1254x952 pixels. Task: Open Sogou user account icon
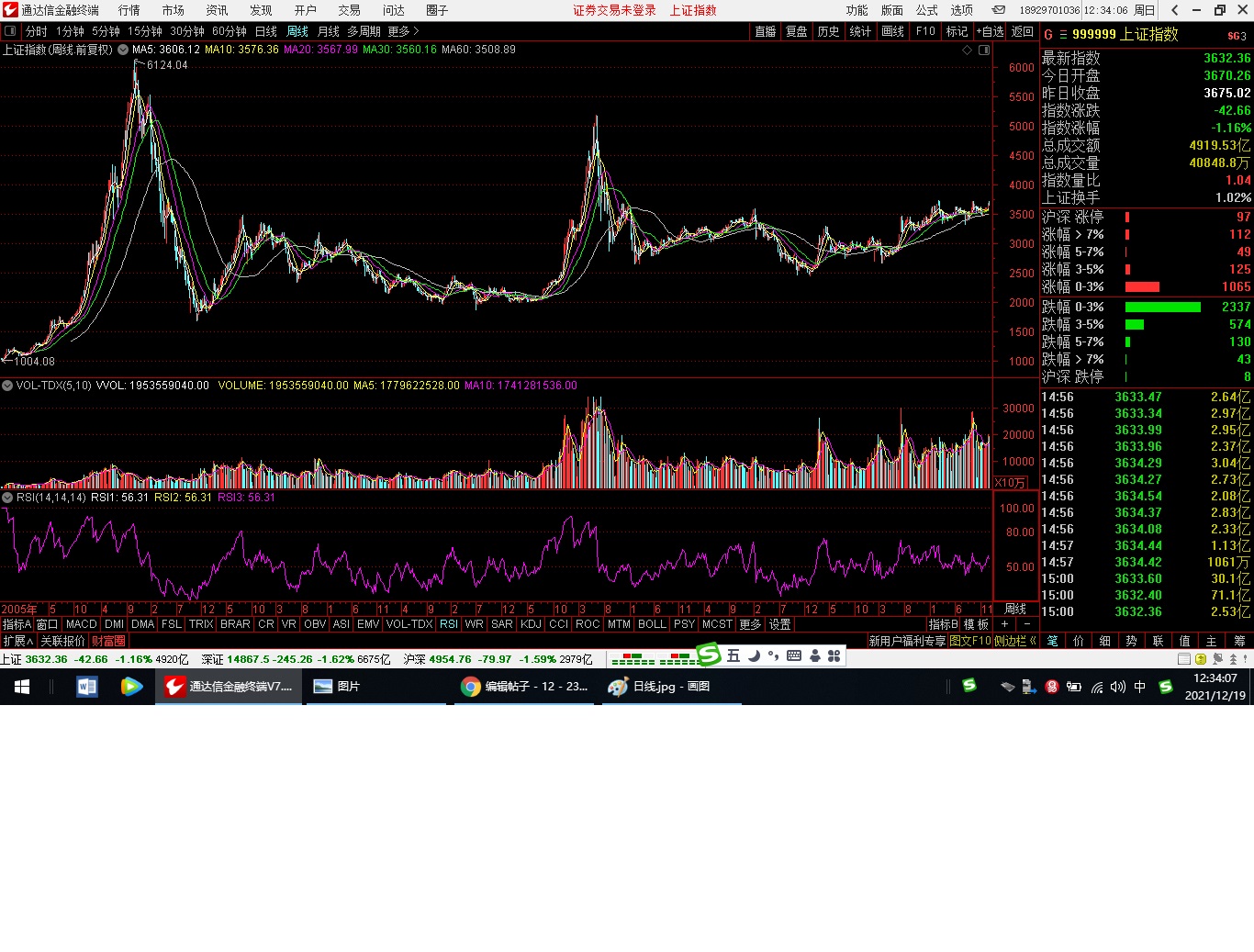(x=814, y=655)
